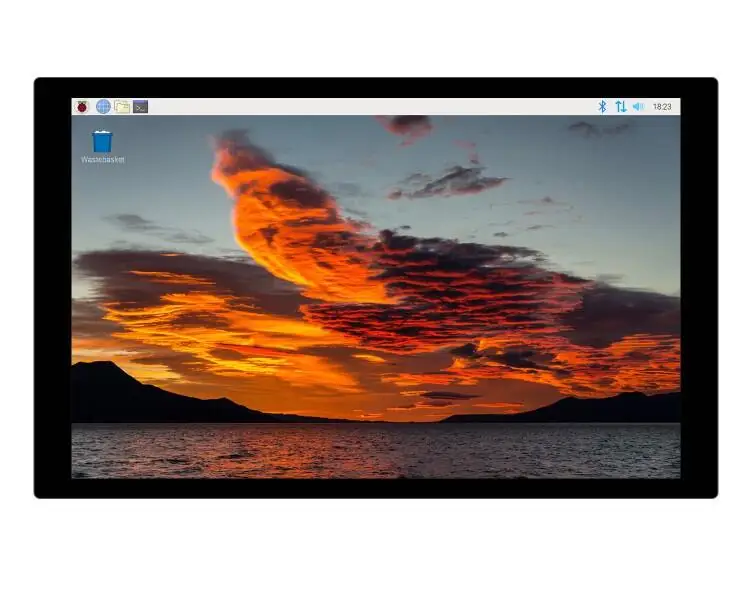Select the Wastebasket desktop icon
The height and width of the screenshot is (598, 755).
coord(102,142)
